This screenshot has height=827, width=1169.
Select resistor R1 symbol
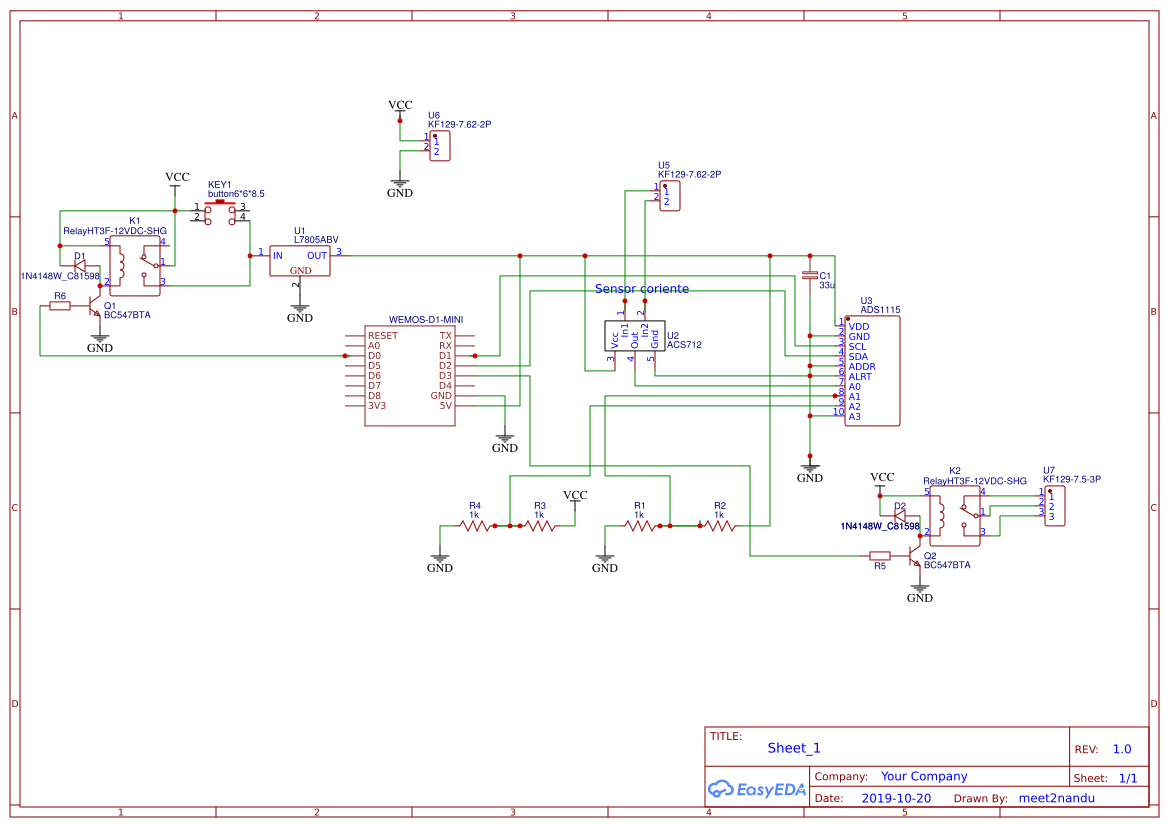point(640,526)
